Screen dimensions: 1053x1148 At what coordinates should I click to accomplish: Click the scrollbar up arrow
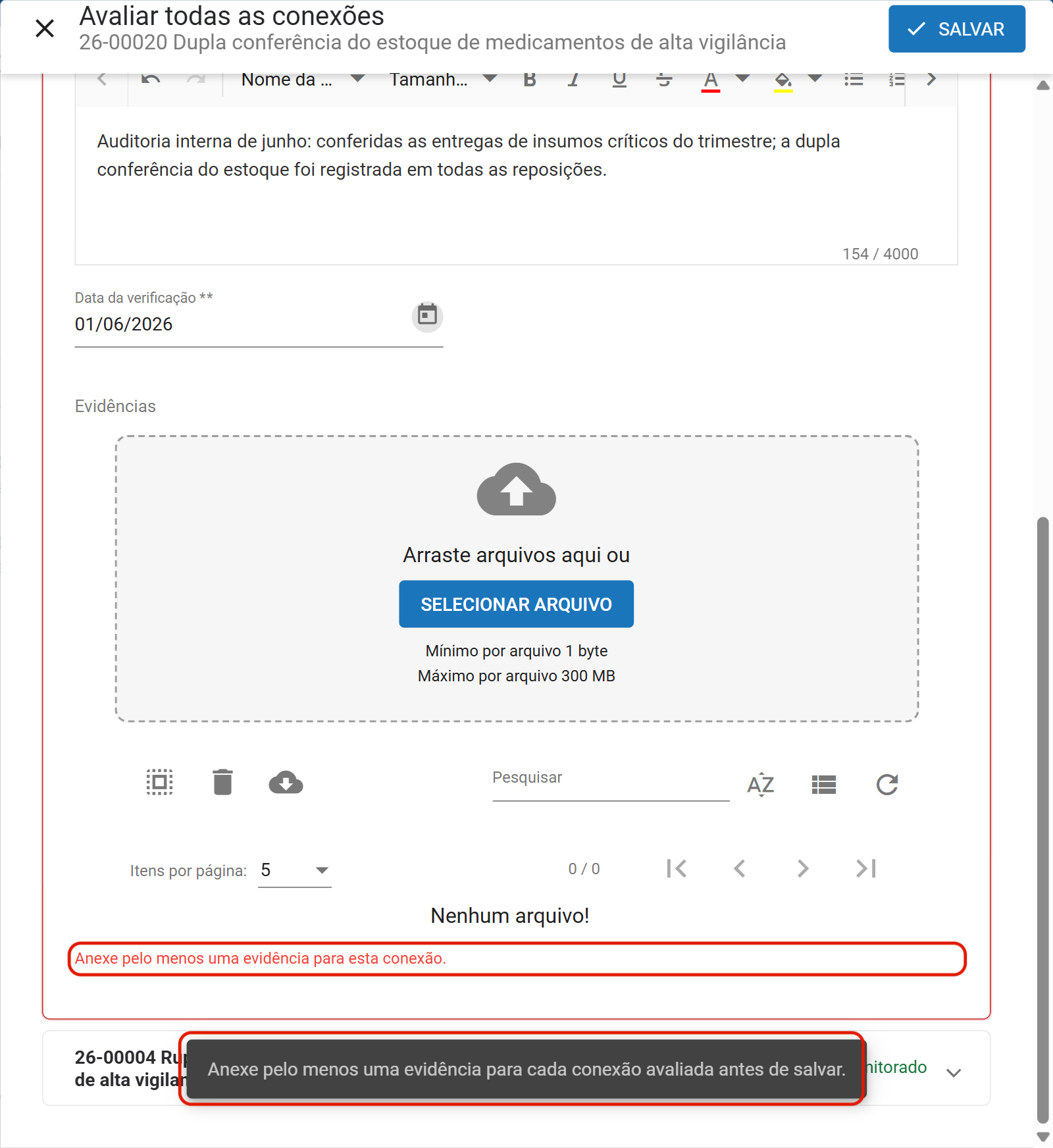point(1043,85)
